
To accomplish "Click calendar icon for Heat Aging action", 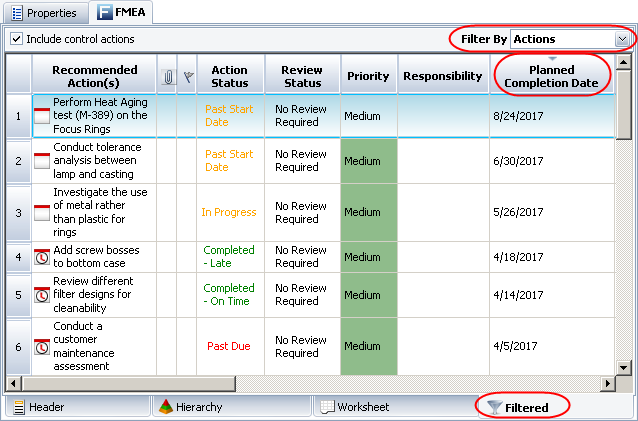I will [x=42, y=116].
